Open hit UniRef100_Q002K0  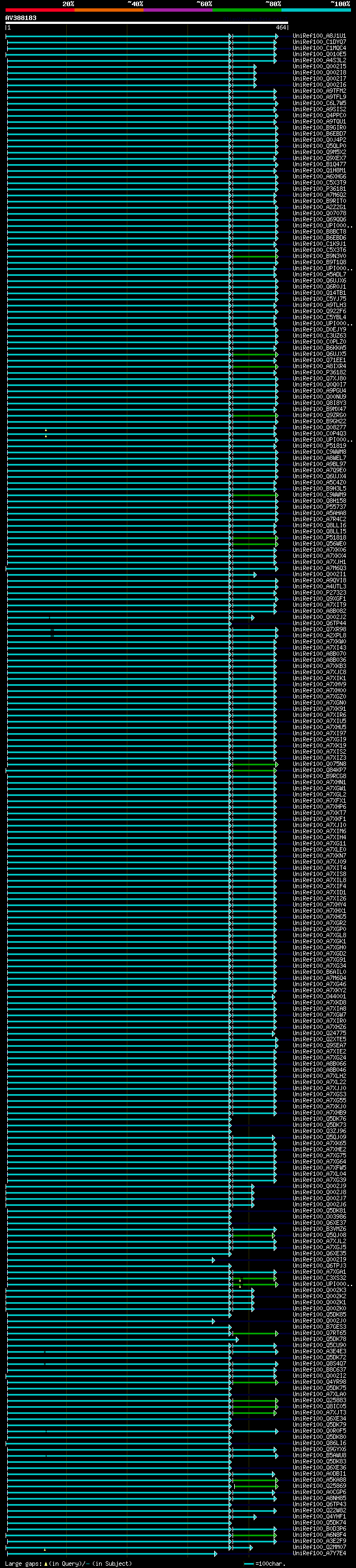(319, 1308)
